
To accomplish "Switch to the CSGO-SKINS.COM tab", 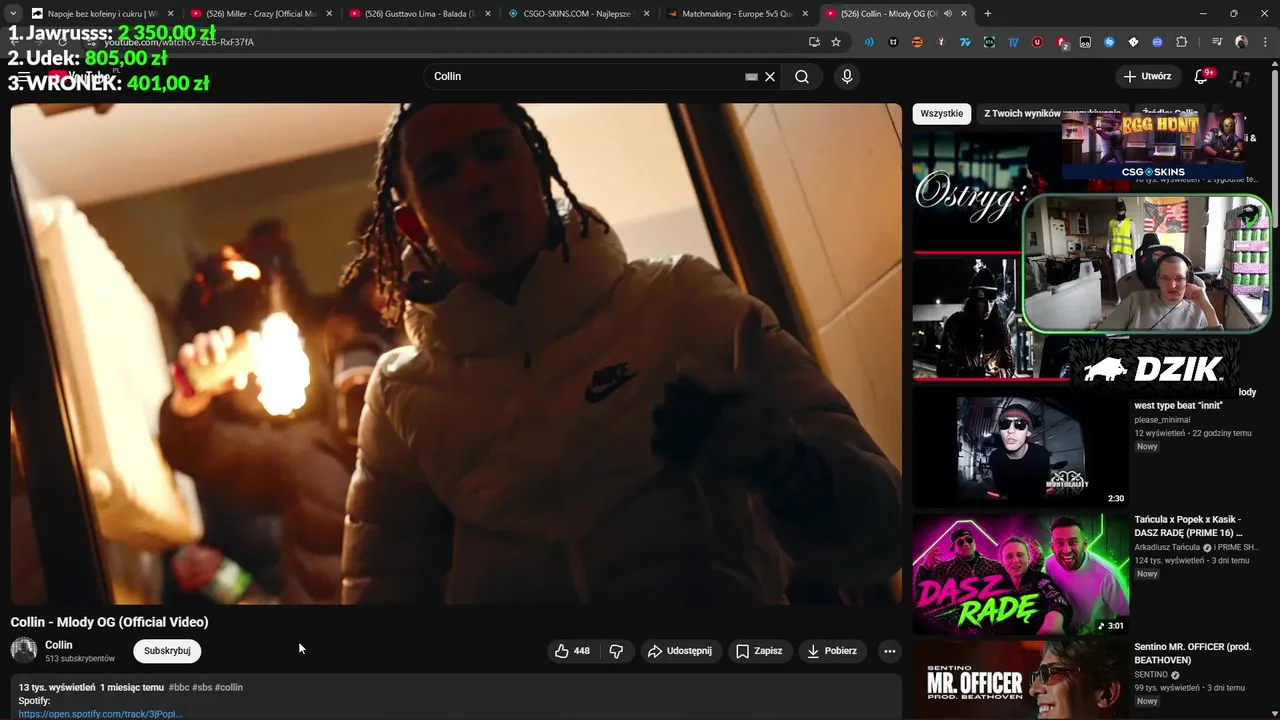I will [x=578, y=14].
